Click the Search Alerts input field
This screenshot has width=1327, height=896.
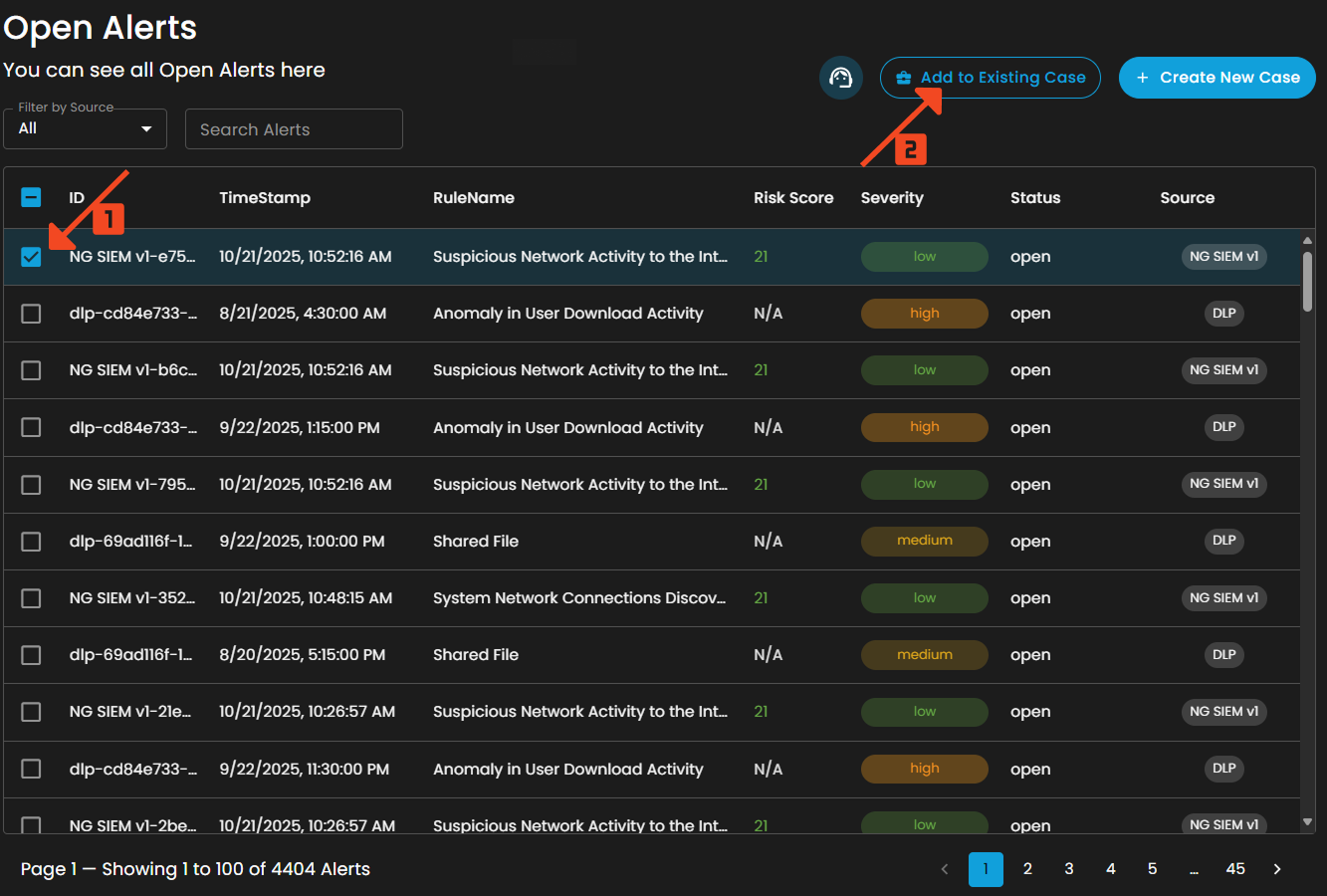(x=294, y=129)
